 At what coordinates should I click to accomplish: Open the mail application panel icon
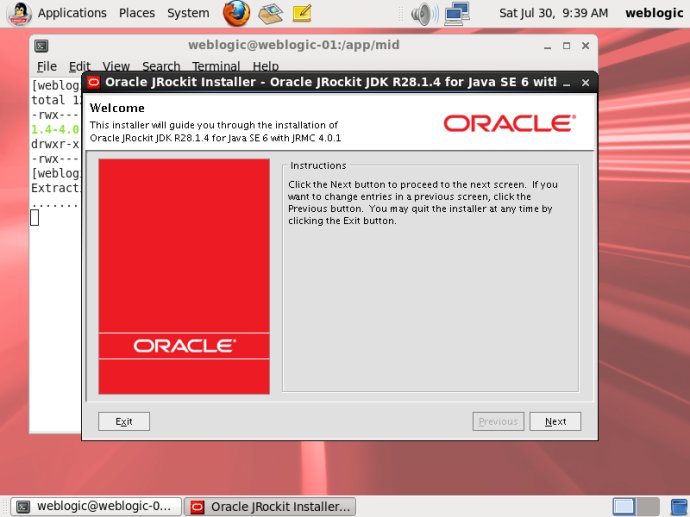click(270, 13)
